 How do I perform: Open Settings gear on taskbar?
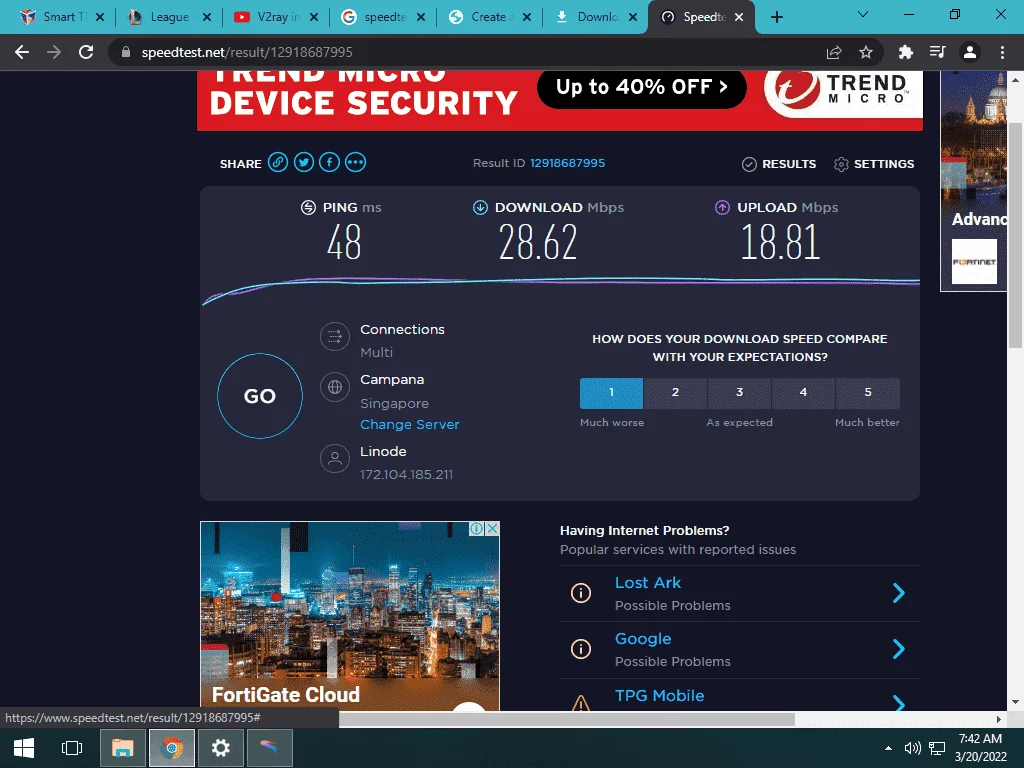(221, 748)
